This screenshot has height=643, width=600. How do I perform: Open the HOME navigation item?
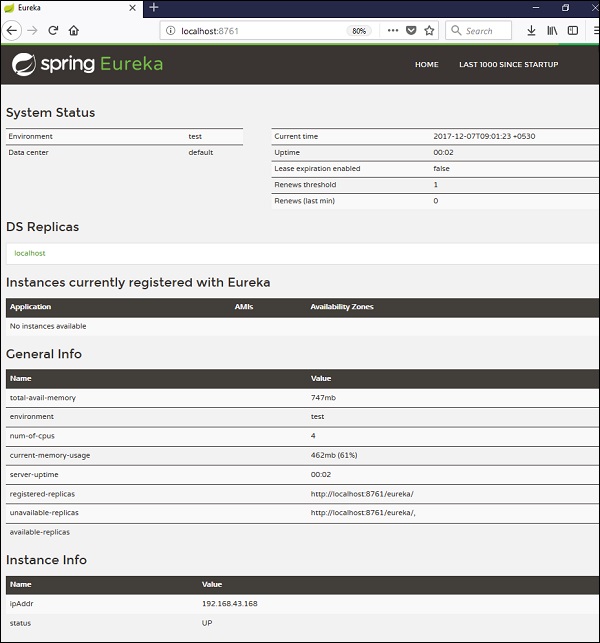(427, 64)
